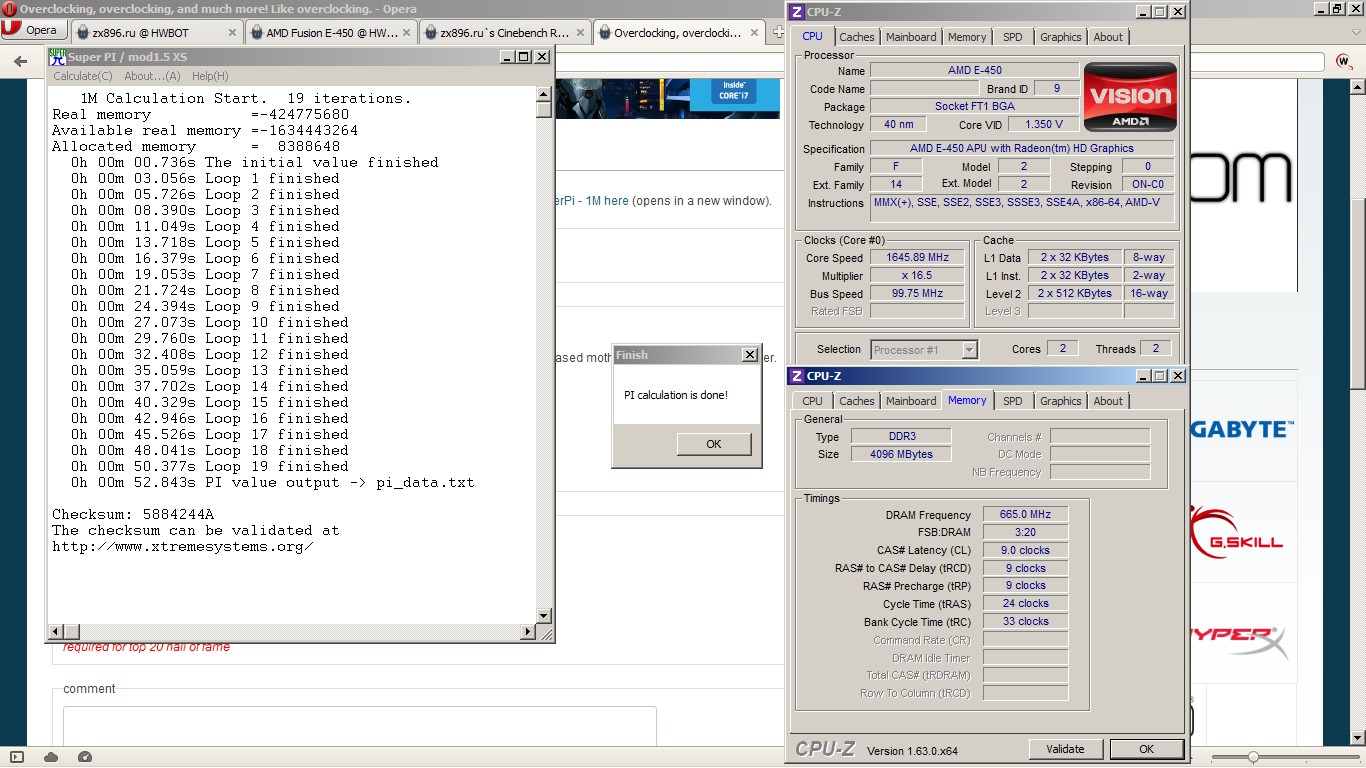Expand the Processor #1 selection dropdown
This screenshot has width=1366, height=768.
click(x=969, y=350)
